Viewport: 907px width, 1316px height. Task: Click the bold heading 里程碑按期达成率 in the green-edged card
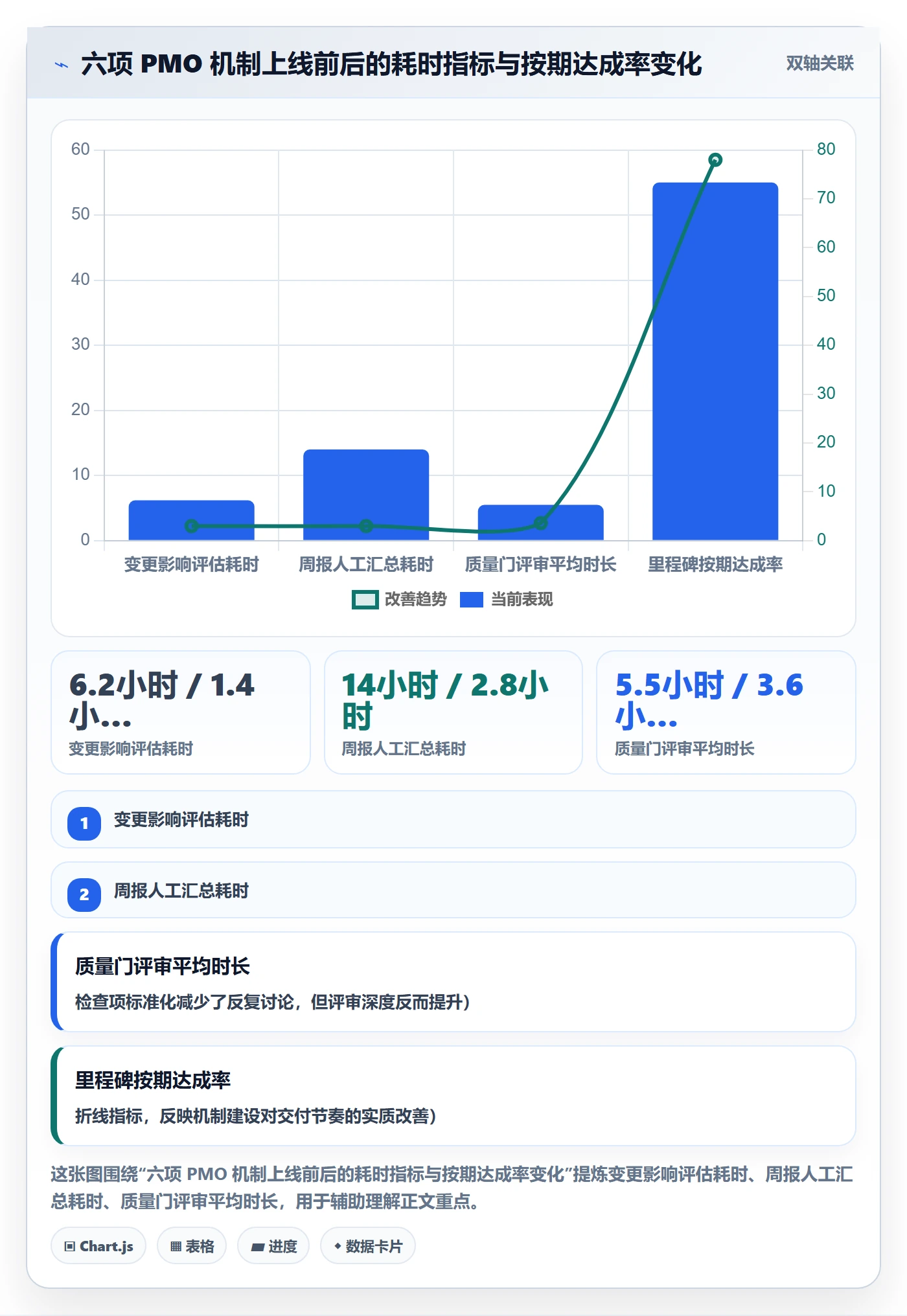(x=153, y=1081)
